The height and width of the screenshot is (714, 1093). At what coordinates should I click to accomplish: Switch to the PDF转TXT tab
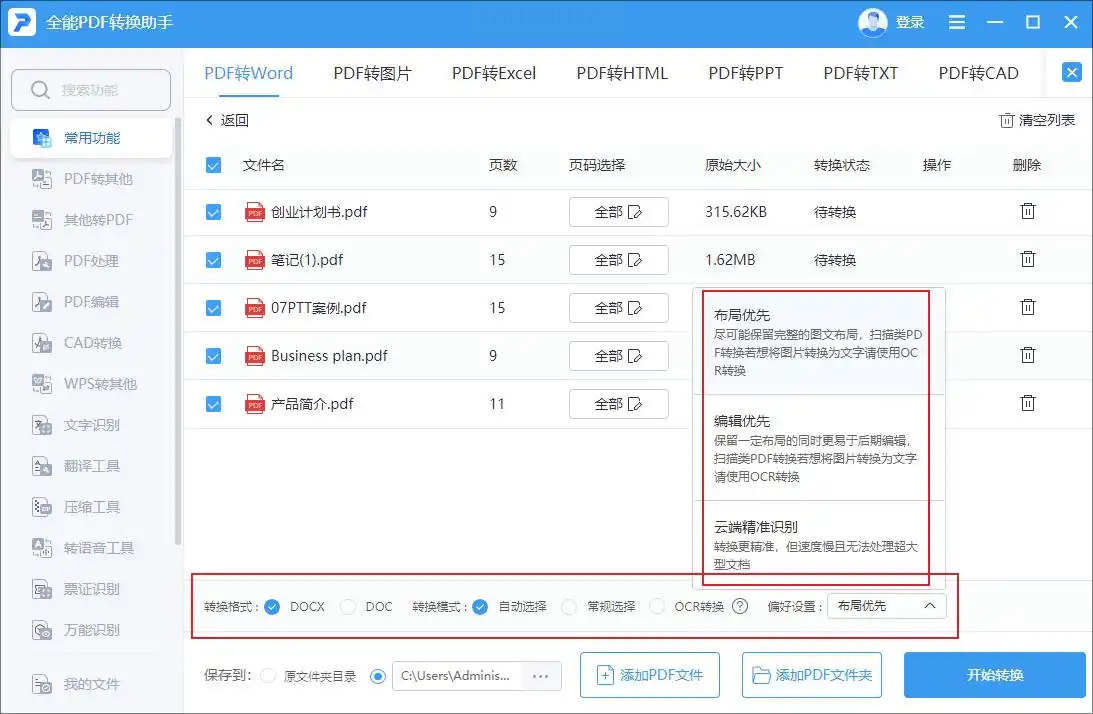click(860, 73)
